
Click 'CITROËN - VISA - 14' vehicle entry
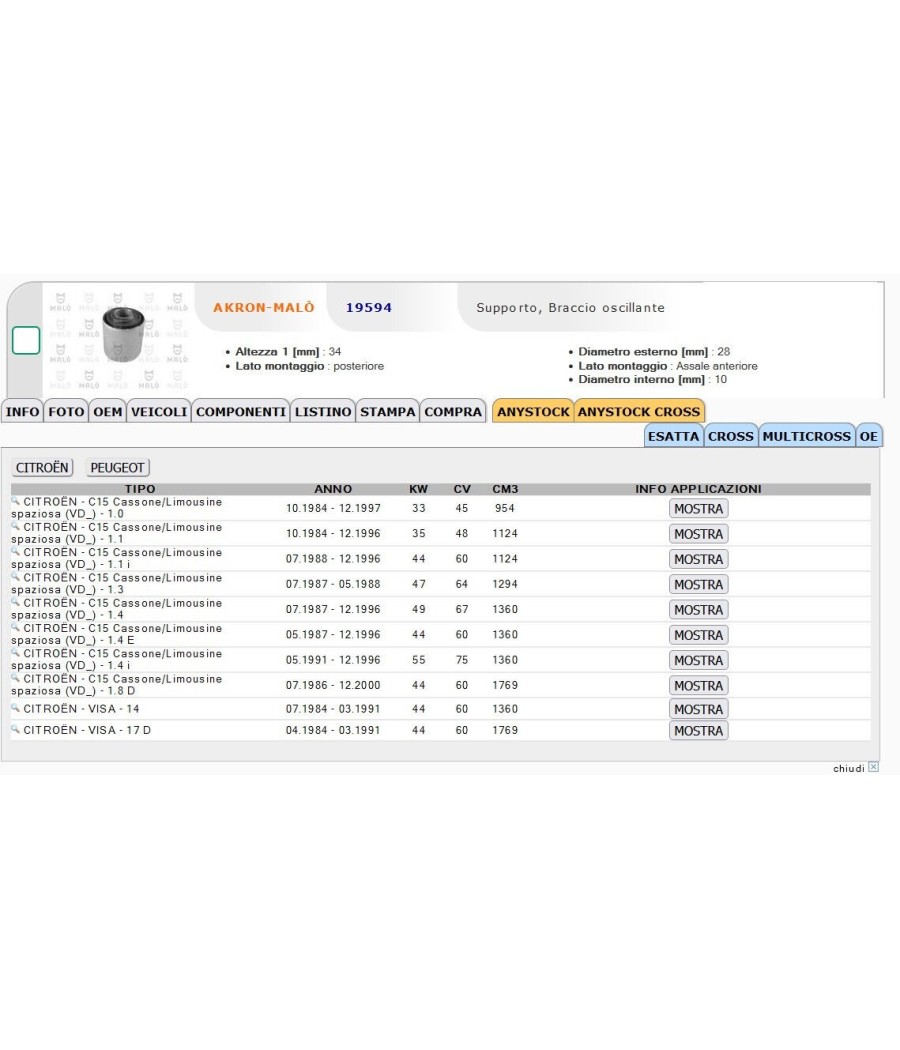pyautogui.click(x=81, y=708)
